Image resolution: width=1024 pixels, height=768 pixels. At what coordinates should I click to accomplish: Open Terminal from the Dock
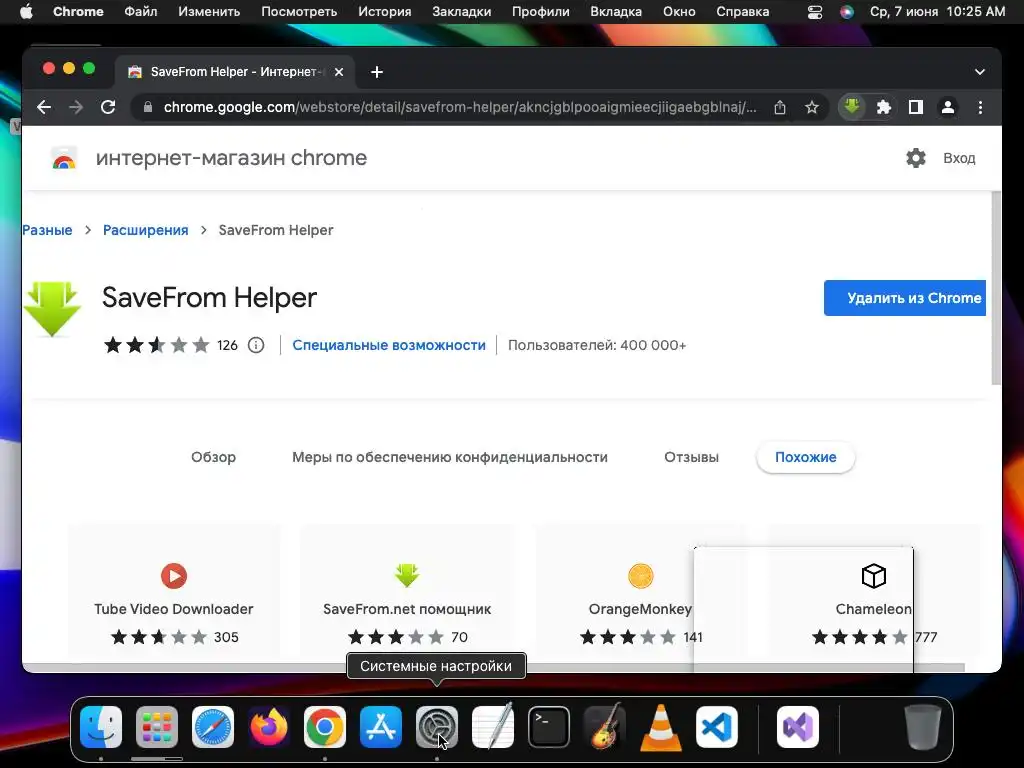click(549, 727)
